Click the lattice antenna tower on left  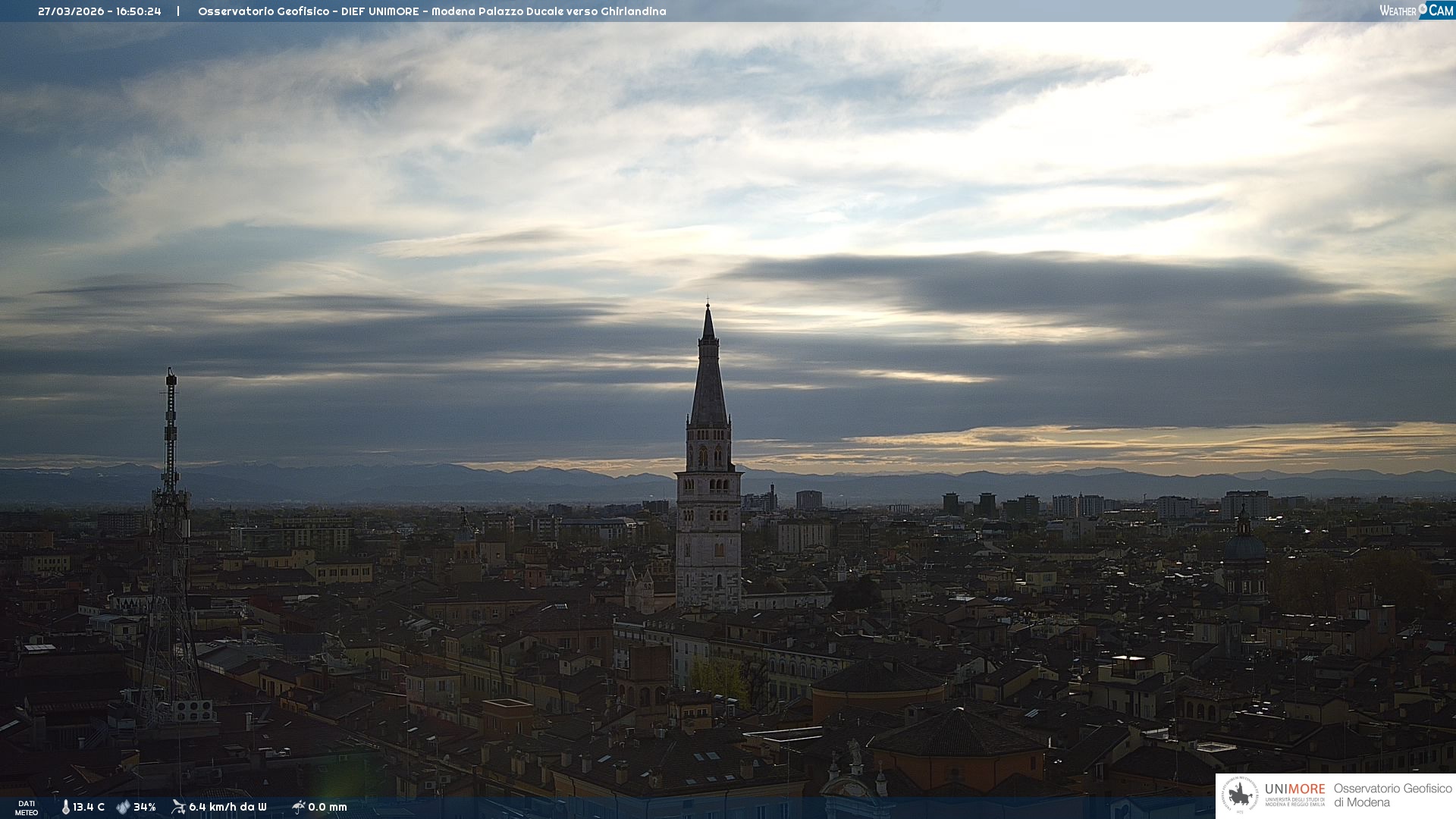[x=170, y=531]
